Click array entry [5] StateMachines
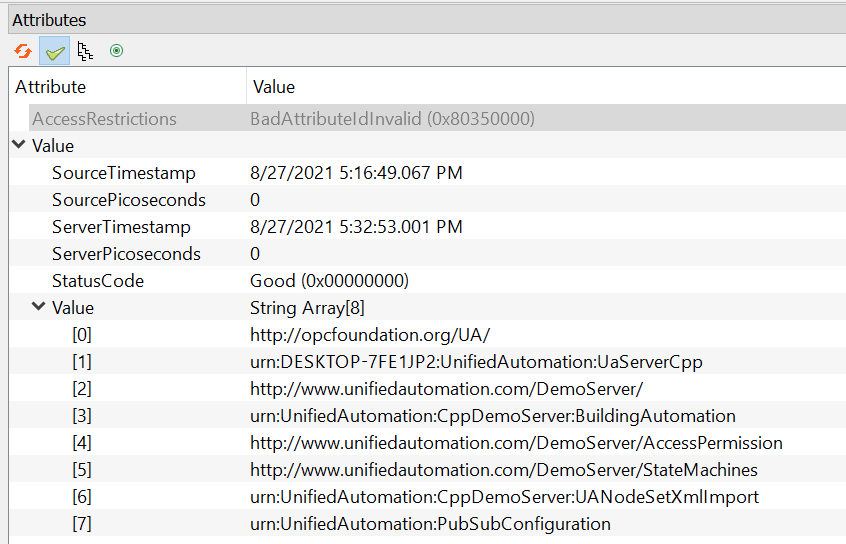846x544 pixels. (x=427, y=469)
